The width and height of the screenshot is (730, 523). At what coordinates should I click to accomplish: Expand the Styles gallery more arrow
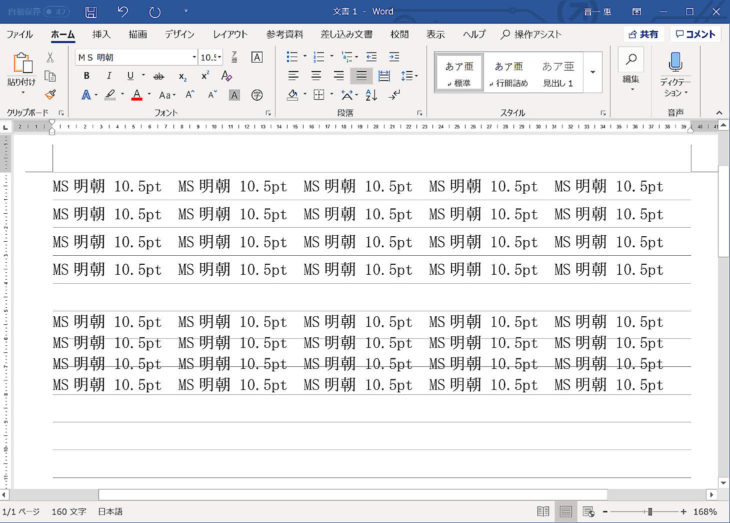point(593,72)
